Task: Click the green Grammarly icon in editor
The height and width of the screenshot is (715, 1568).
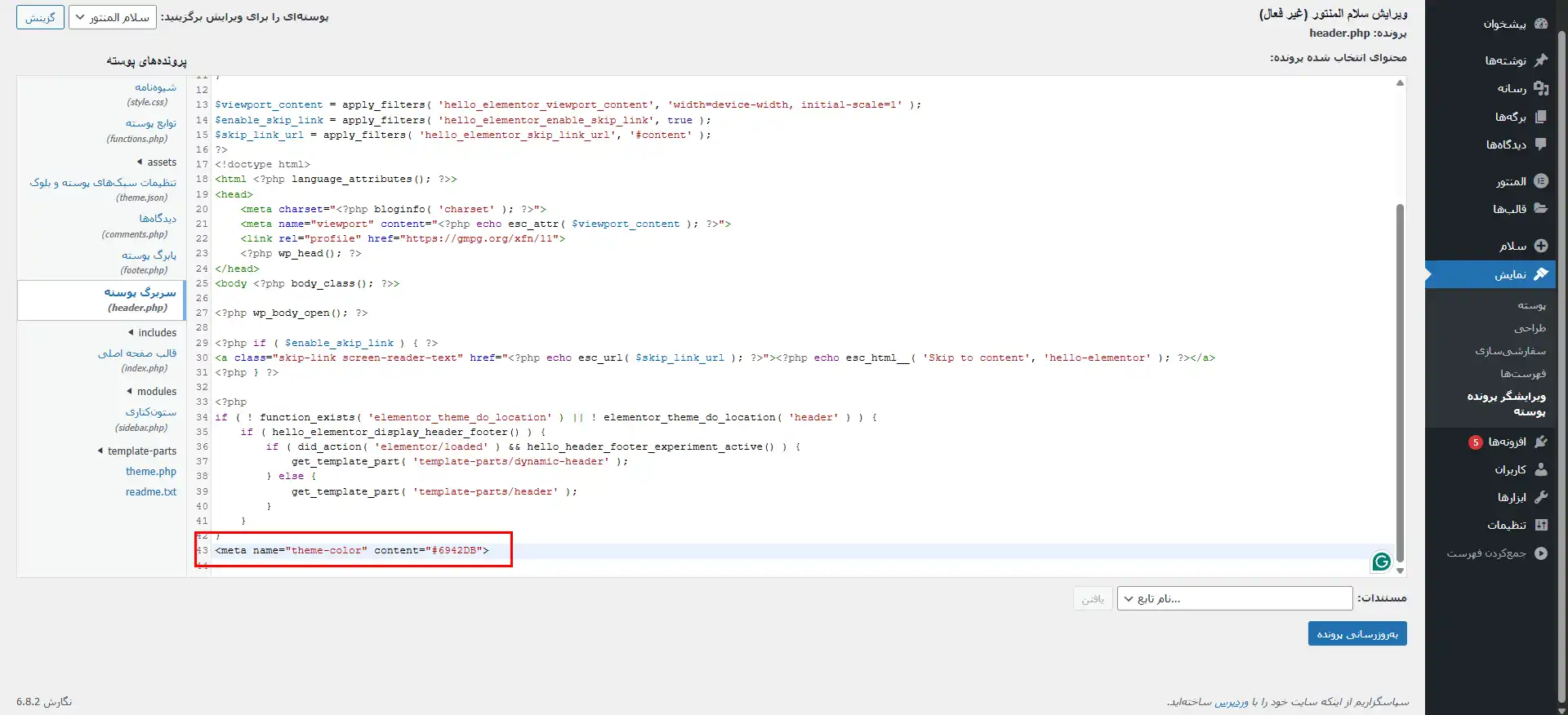Action: pos(1381,562)
